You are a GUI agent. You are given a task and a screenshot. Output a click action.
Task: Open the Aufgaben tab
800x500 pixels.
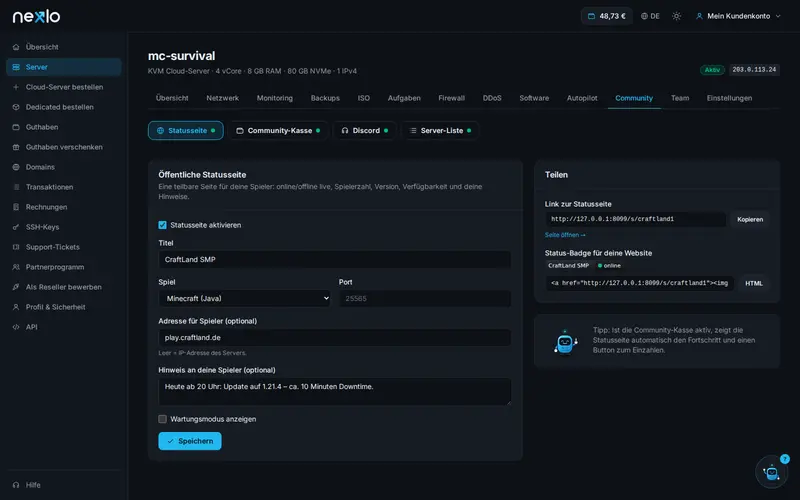404,98
